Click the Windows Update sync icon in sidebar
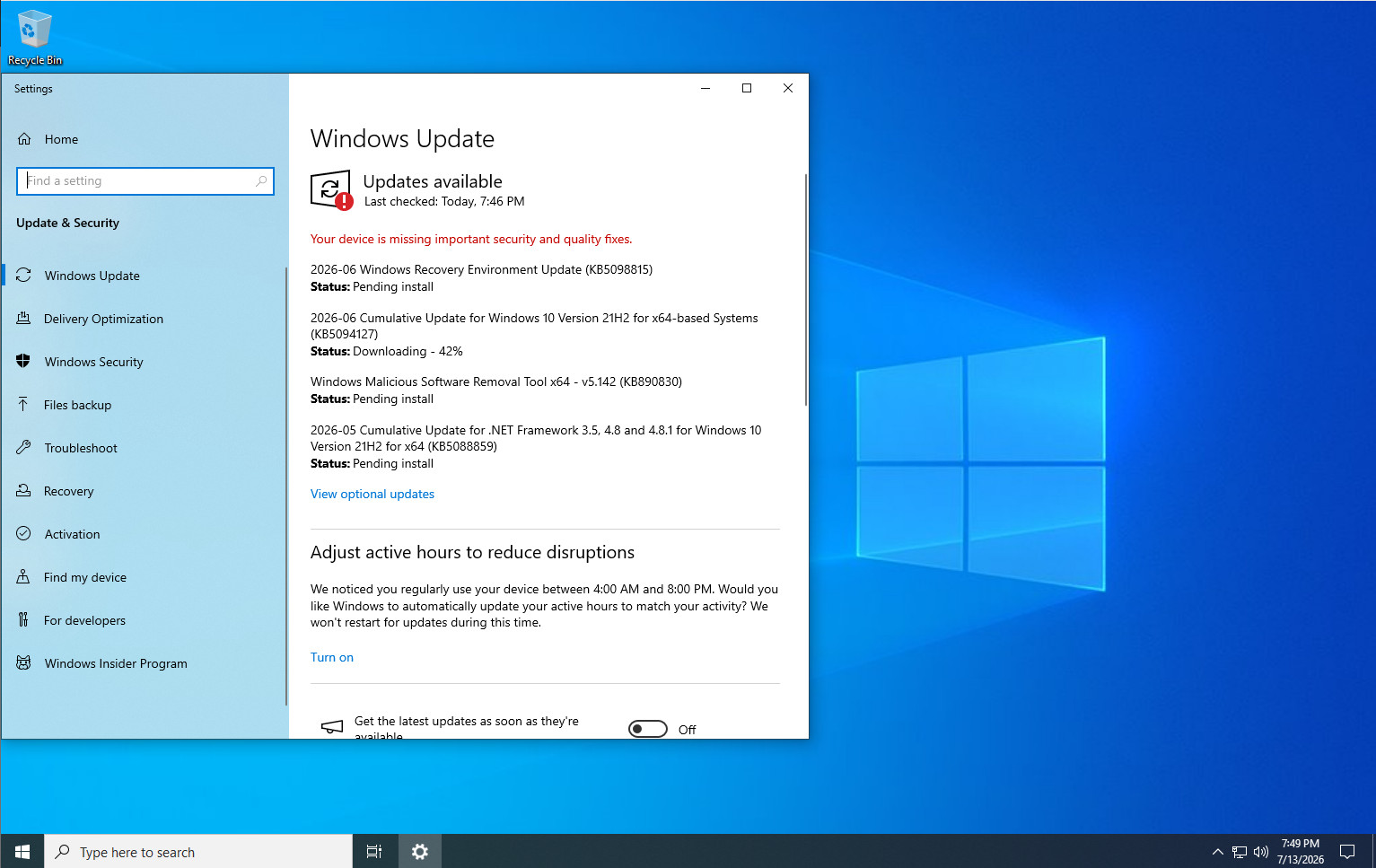The width and height of the screenshot is (1376, 868). tap(24, 276)
